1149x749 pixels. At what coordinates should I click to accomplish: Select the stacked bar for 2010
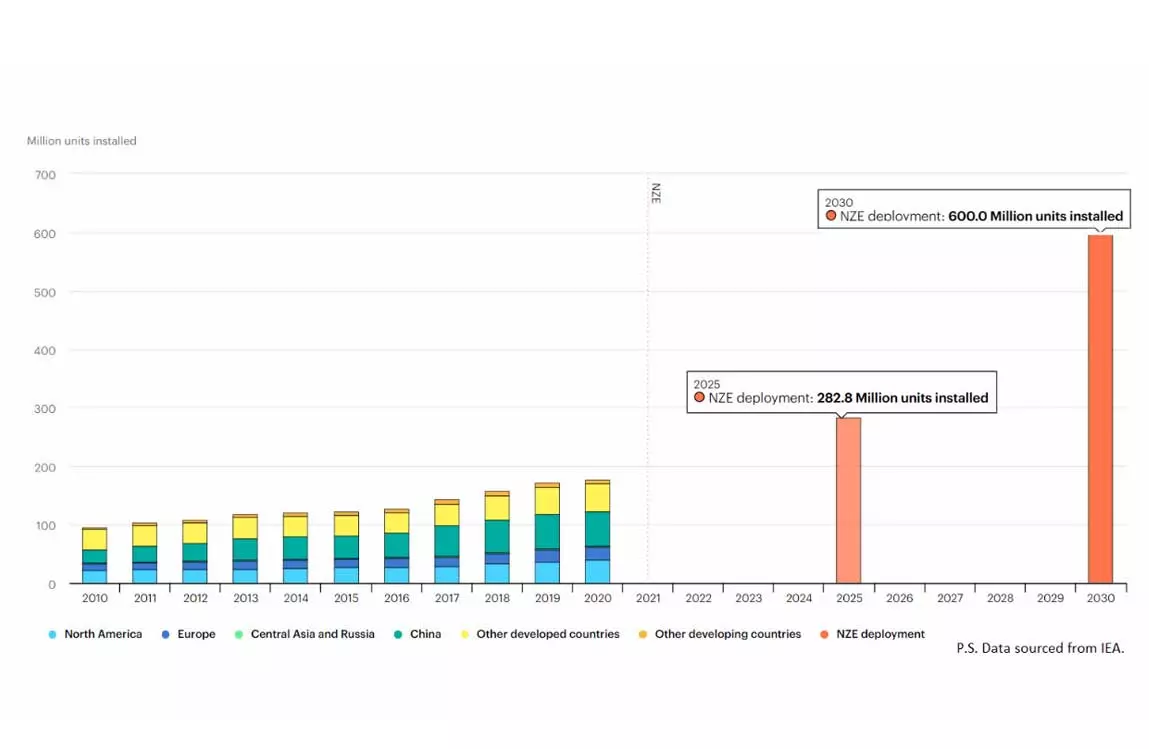pyautogui.click(x=95, y=555)
